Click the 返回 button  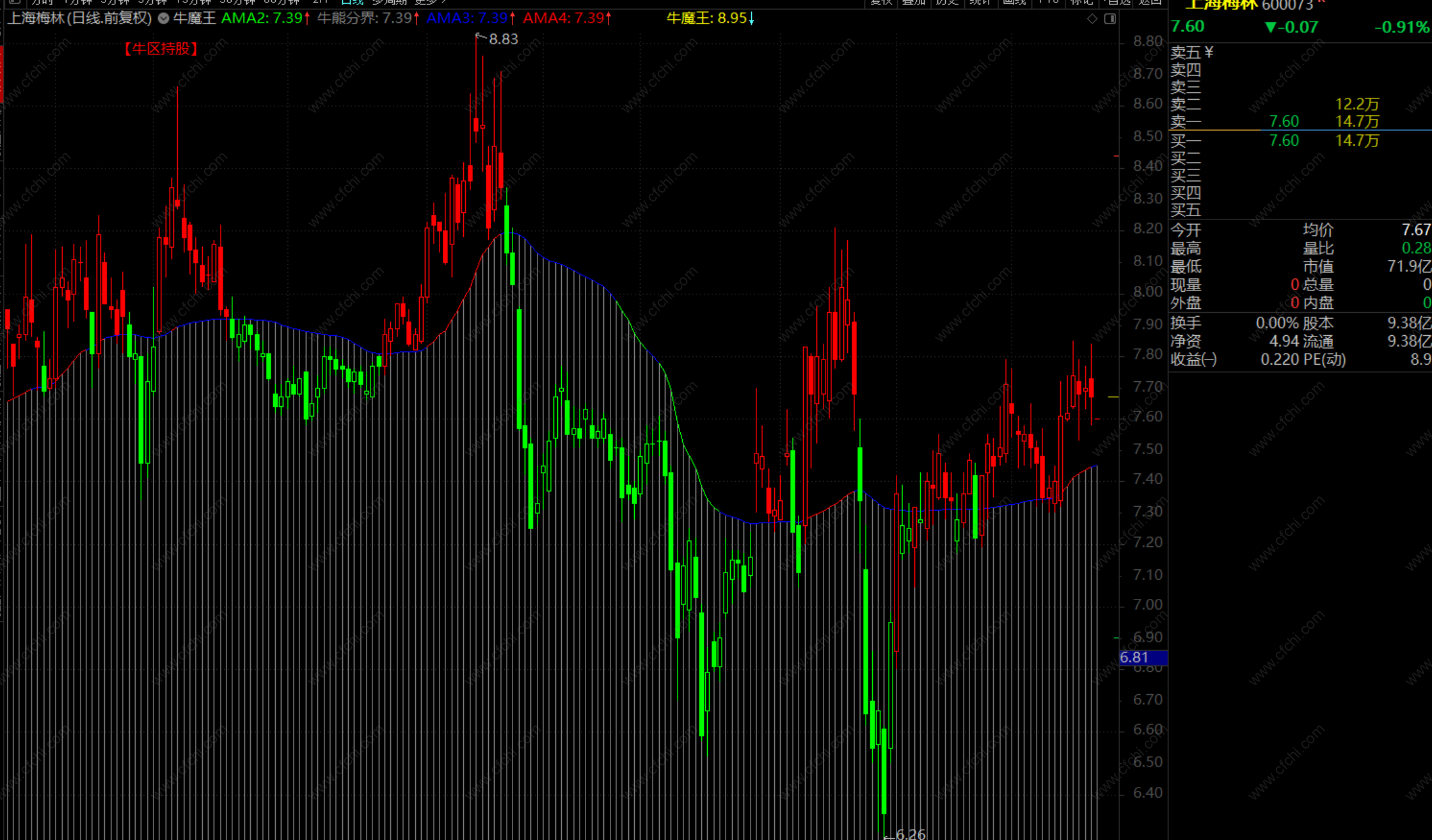click(1150, 2)
